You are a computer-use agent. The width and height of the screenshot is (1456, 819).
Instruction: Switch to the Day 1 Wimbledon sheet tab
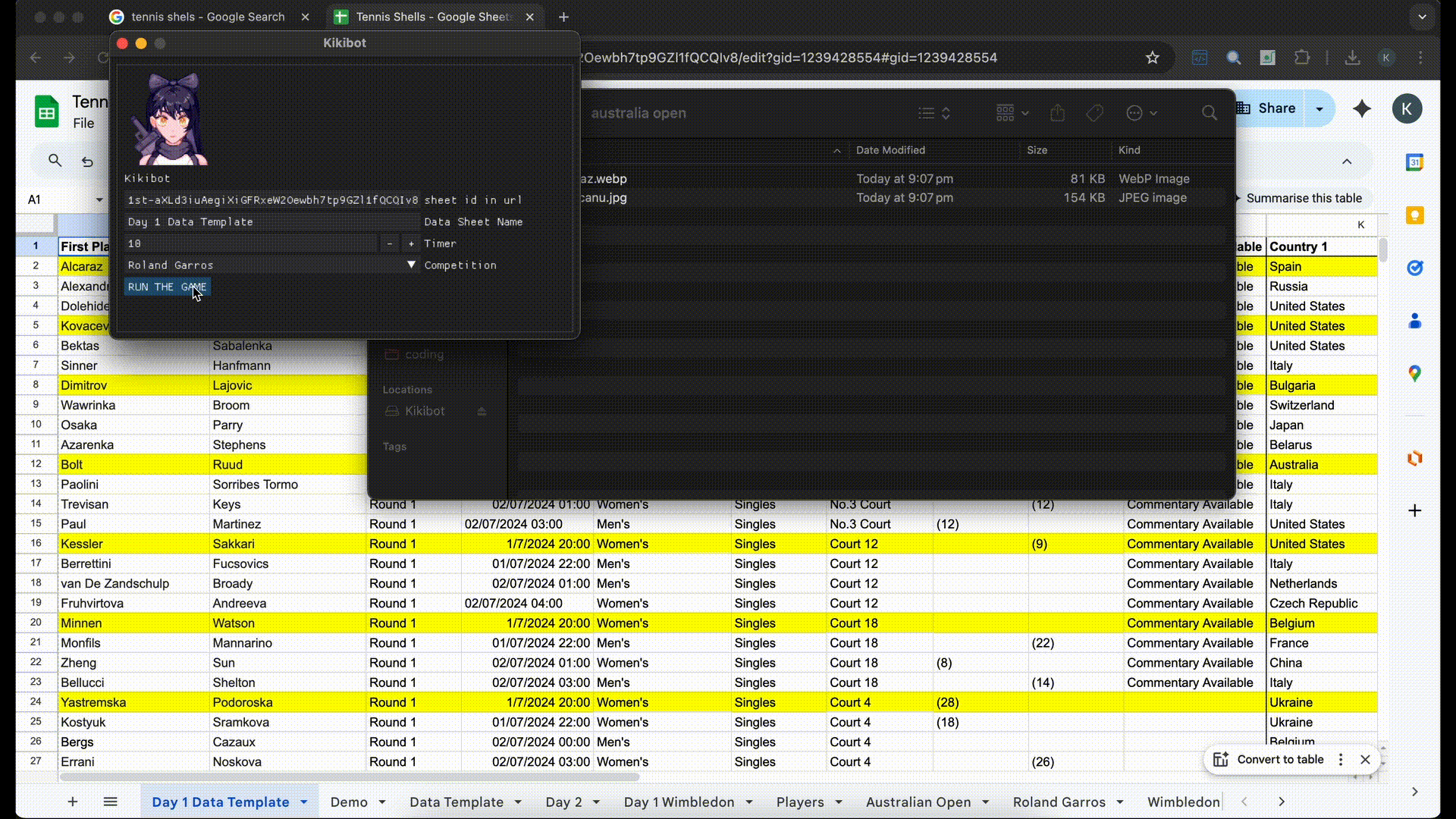(x=679, y=802)
